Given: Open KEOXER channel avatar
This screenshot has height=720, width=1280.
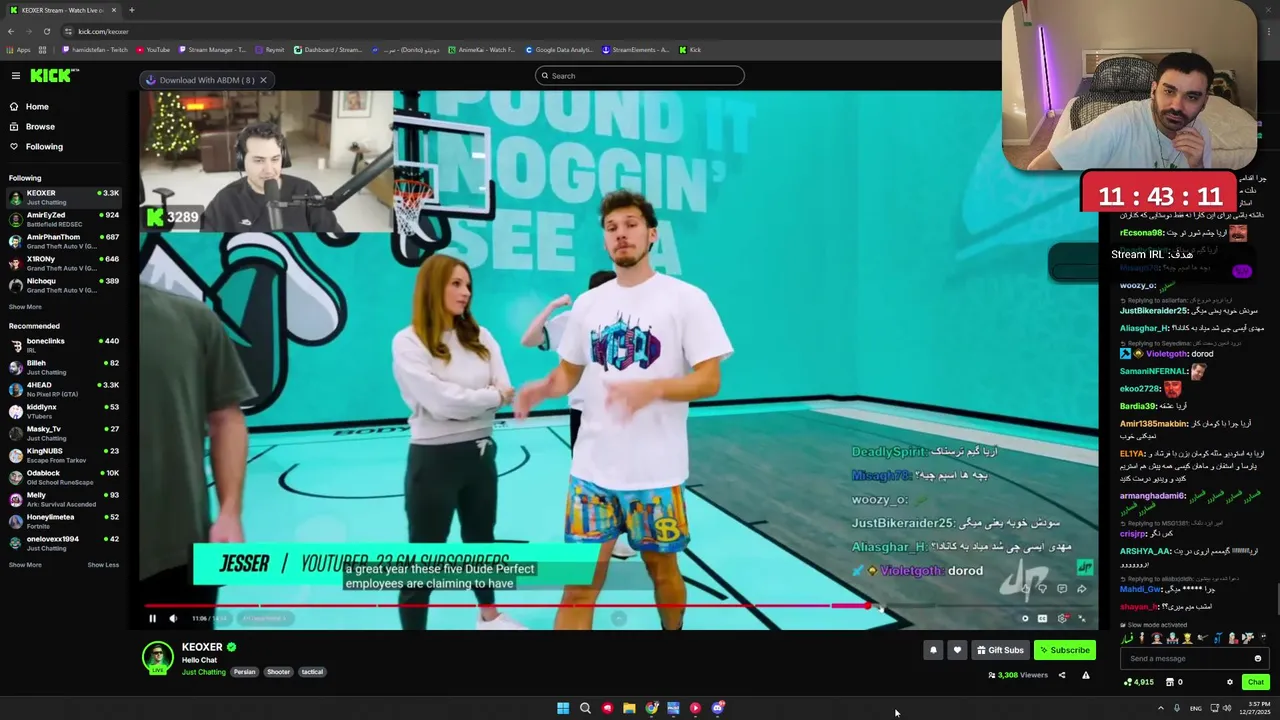Looking at the screenshot, I should pyautogui.click(x=157, y=657).
